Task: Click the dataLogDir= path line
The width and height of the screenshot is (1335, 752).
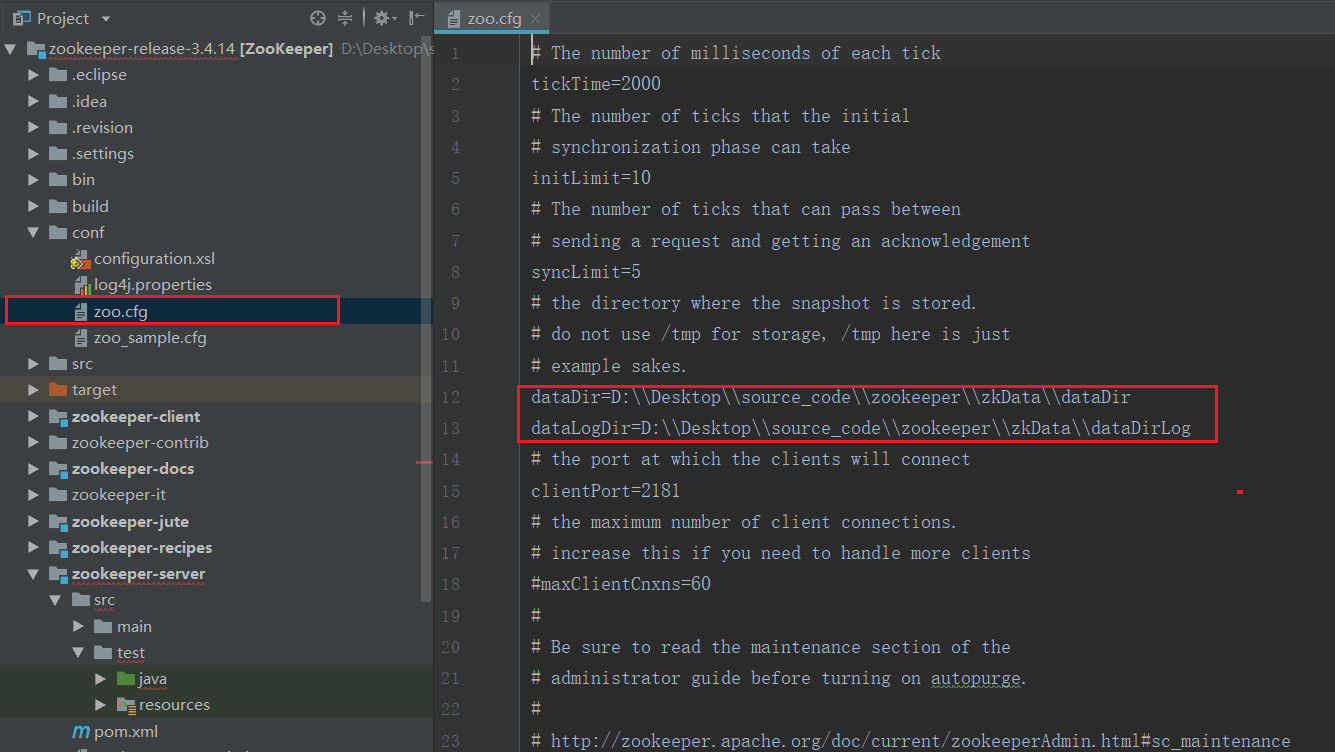Action: coord(861,428)
